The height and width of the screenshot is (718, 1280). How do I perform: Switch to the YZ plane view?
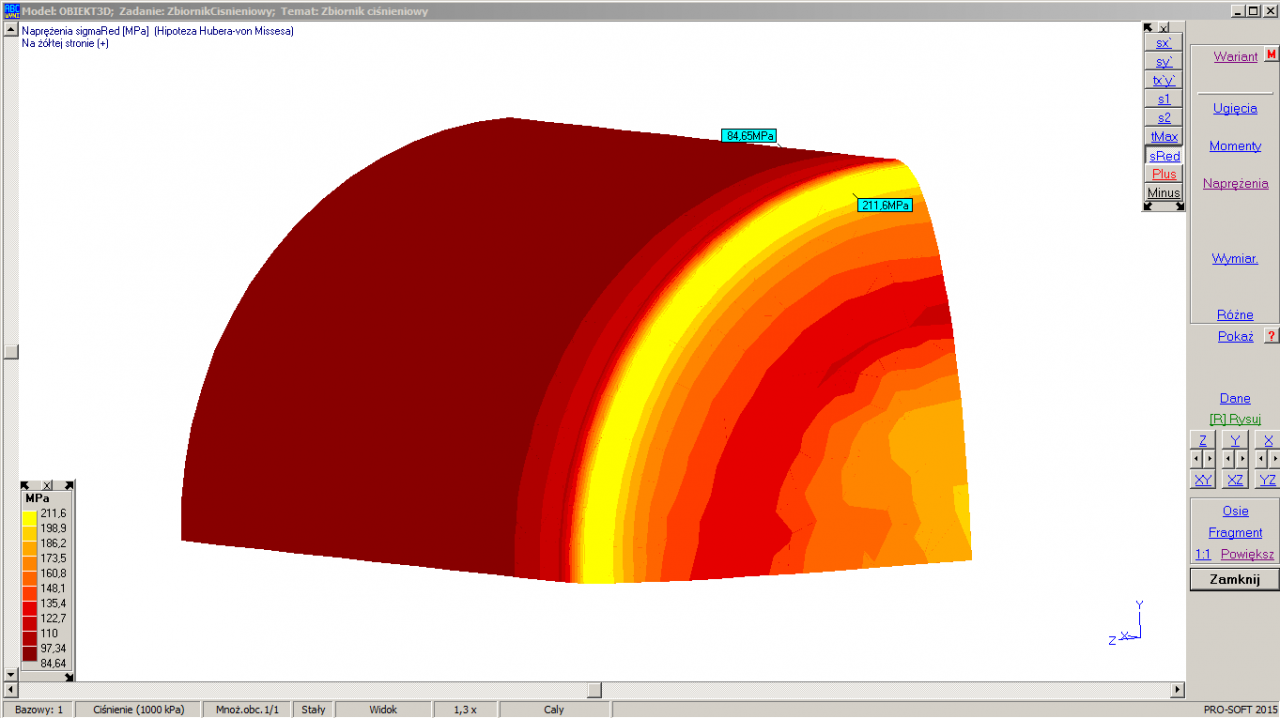(1267, 480)
